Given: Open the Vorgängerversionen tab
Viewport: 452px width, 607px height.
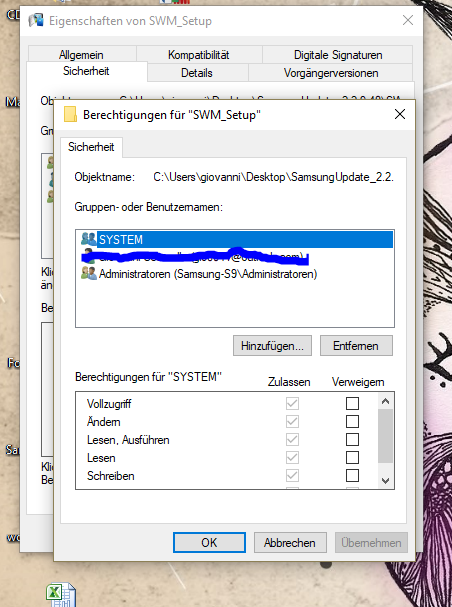Looking at the screenshot, I should tap(331, 73).
